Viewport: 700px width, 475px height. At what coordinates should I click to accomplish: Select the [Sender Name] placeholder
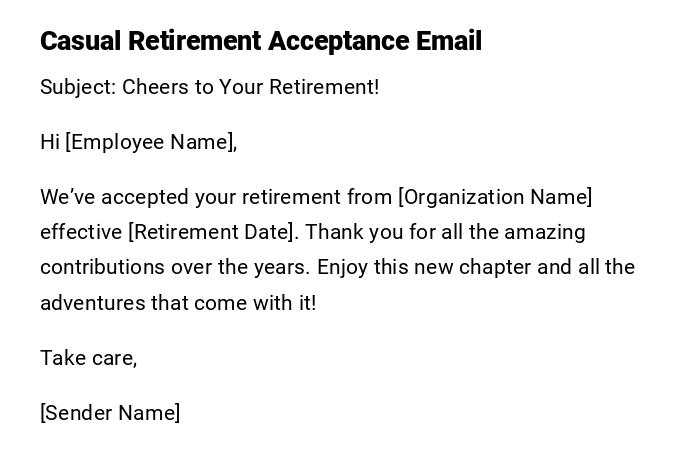[110, 413]
